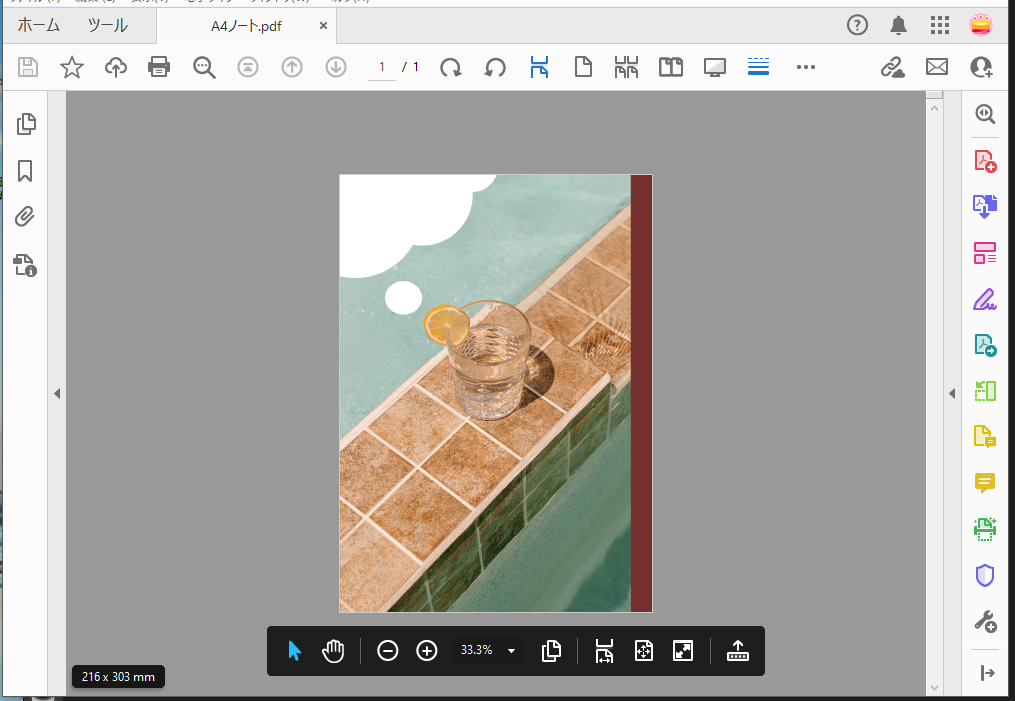Screen dimensions: 1015x701
Task: Switch to the ツール tab
Action: click(107, 26)
